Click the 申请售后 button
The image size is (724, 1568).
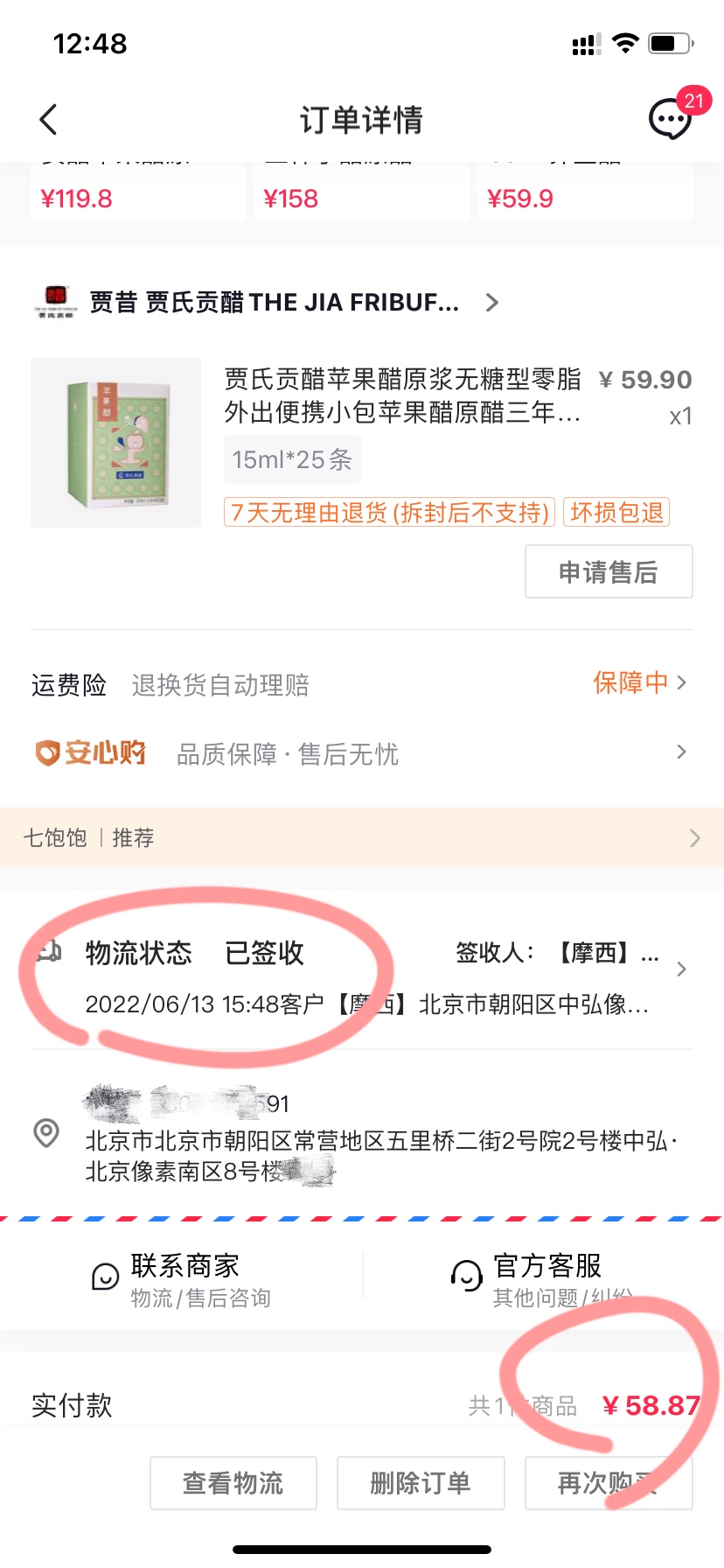(x=609, y=571)
